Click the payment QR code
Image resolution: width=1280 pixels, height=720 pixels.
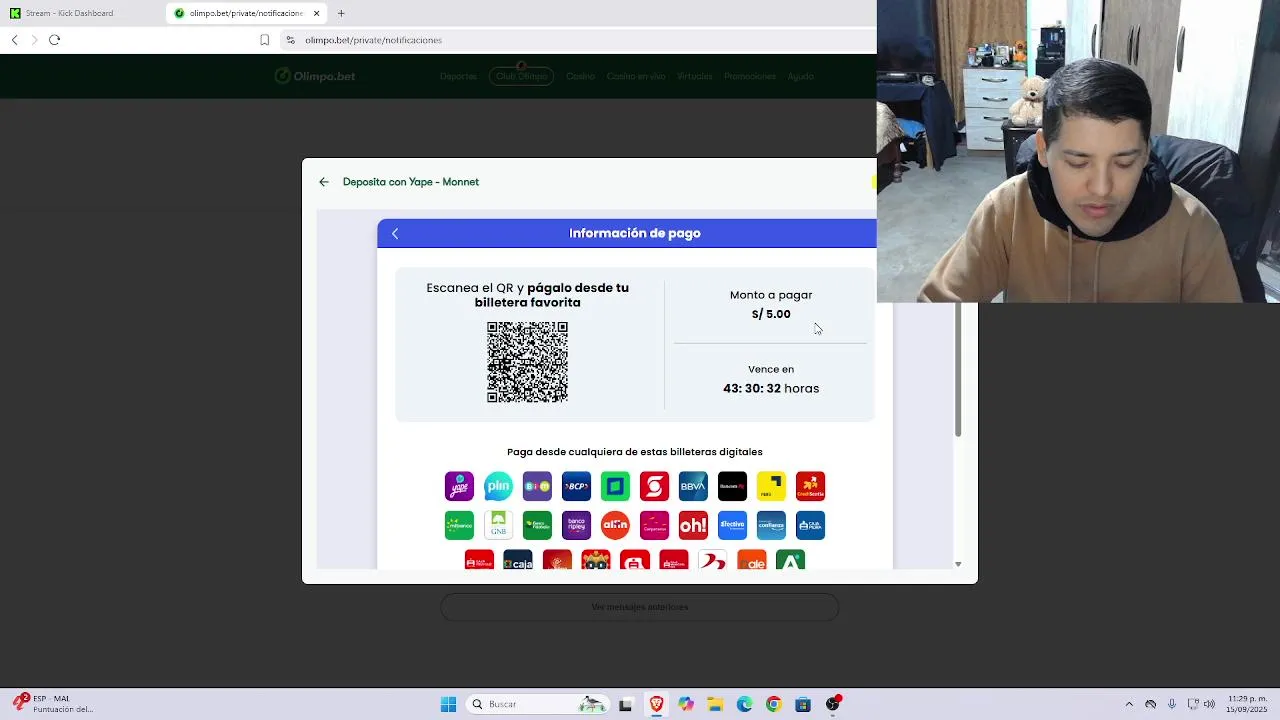click(x=527, y=362)
